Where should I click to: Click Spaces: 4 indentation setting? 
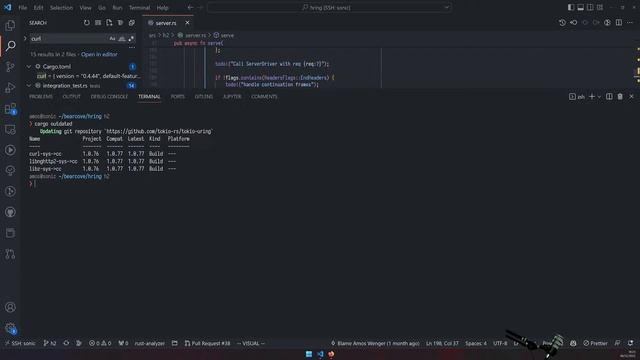click(x=476, y=343)
